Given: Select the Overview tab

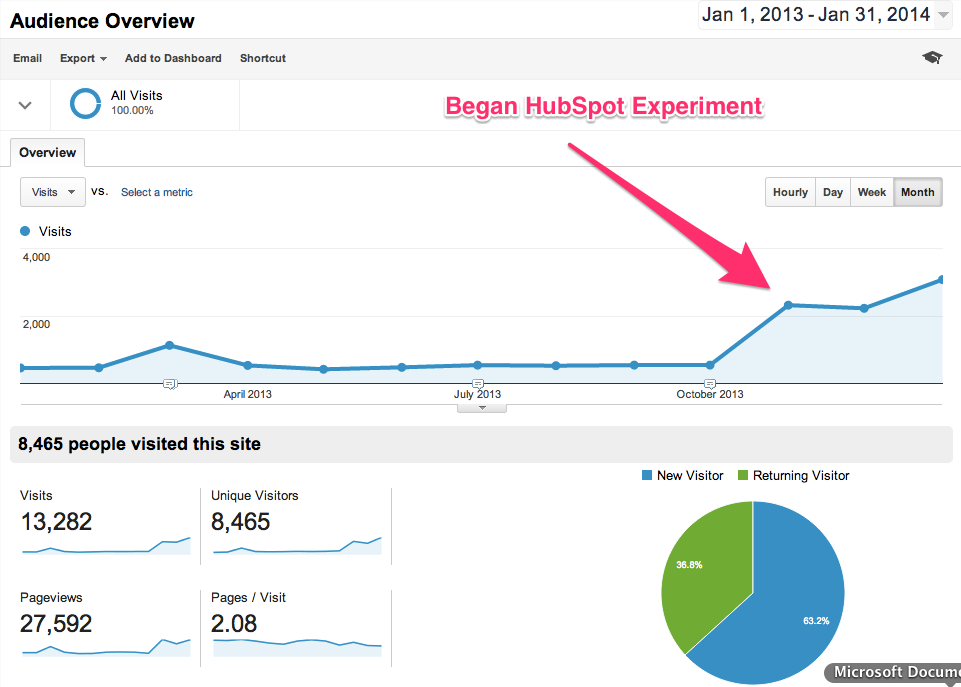Looking at the screenshot, I should click(48, 153).
